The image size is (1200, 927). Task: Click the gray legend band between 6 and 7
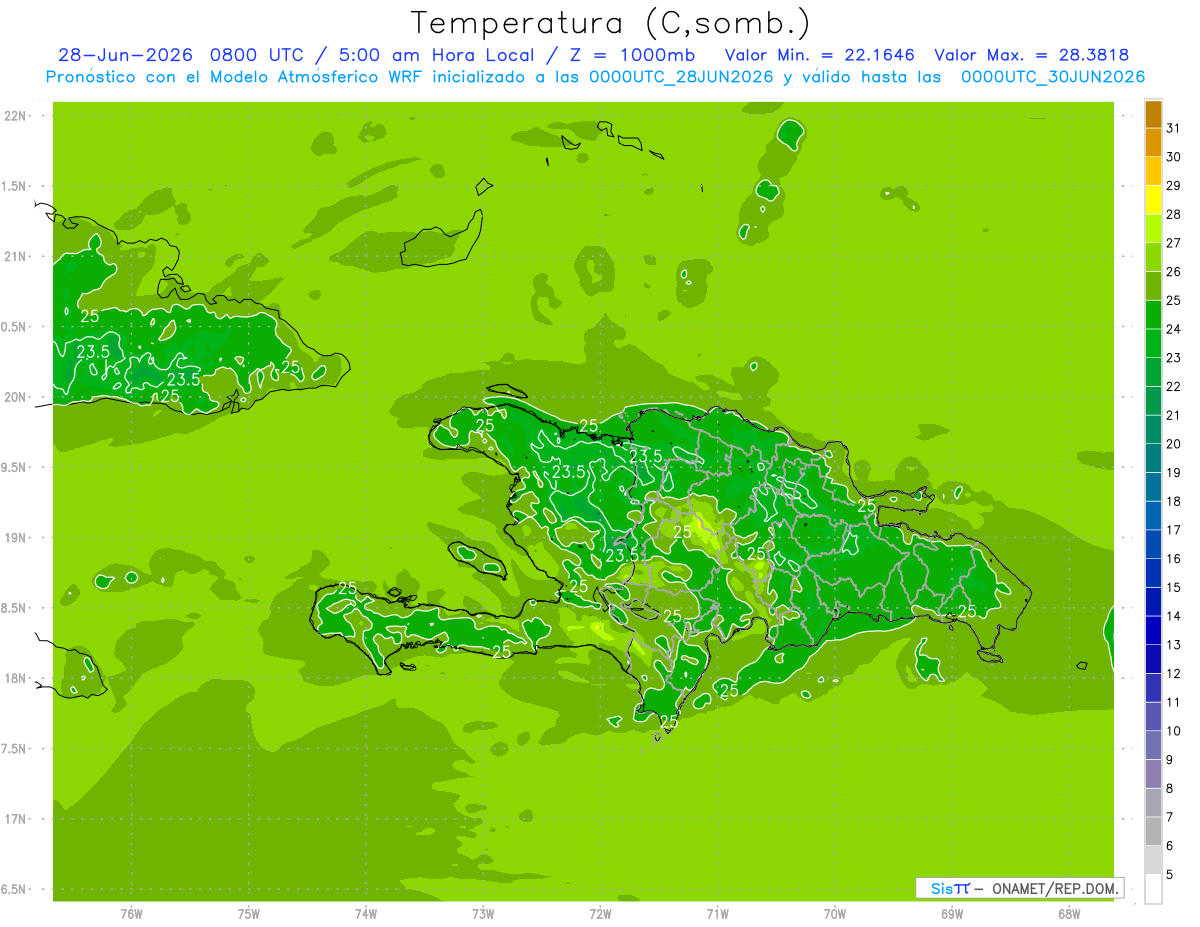[1153, 831]
